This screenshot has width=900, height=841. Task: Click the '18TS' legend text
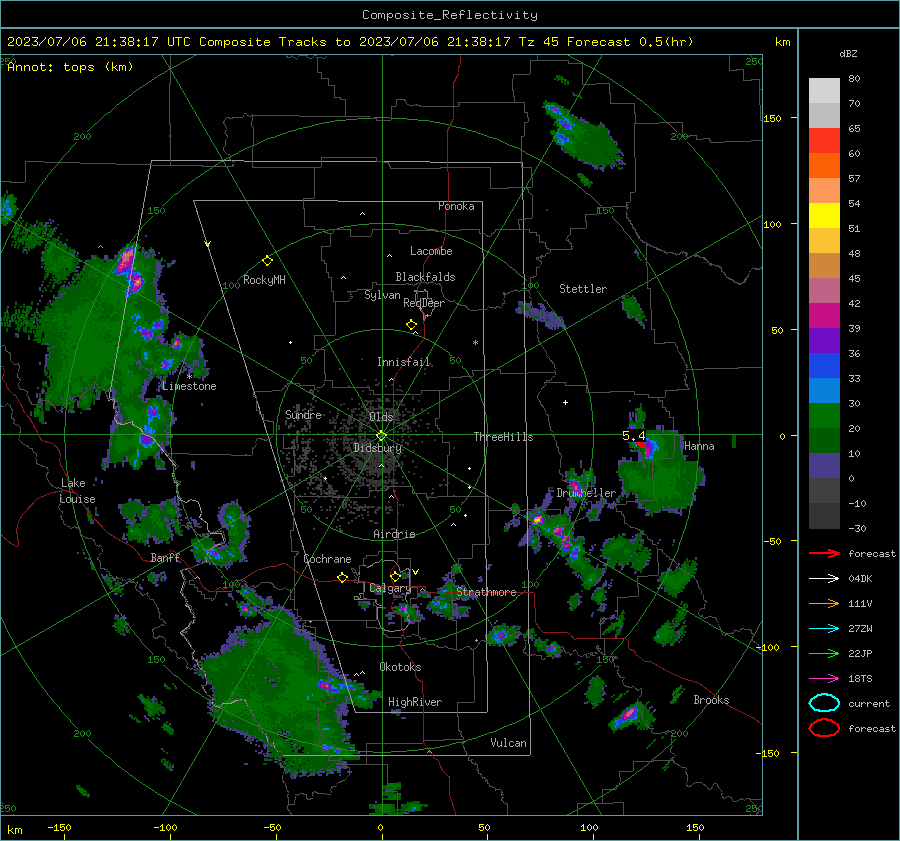click(x=860, y=679)
